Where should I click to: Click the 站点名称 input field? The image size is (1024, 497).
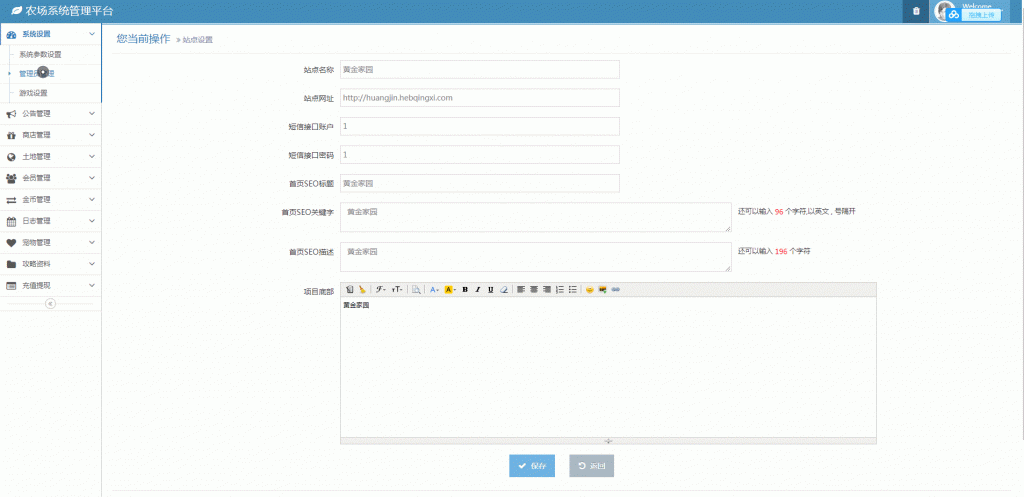(480, 70)
